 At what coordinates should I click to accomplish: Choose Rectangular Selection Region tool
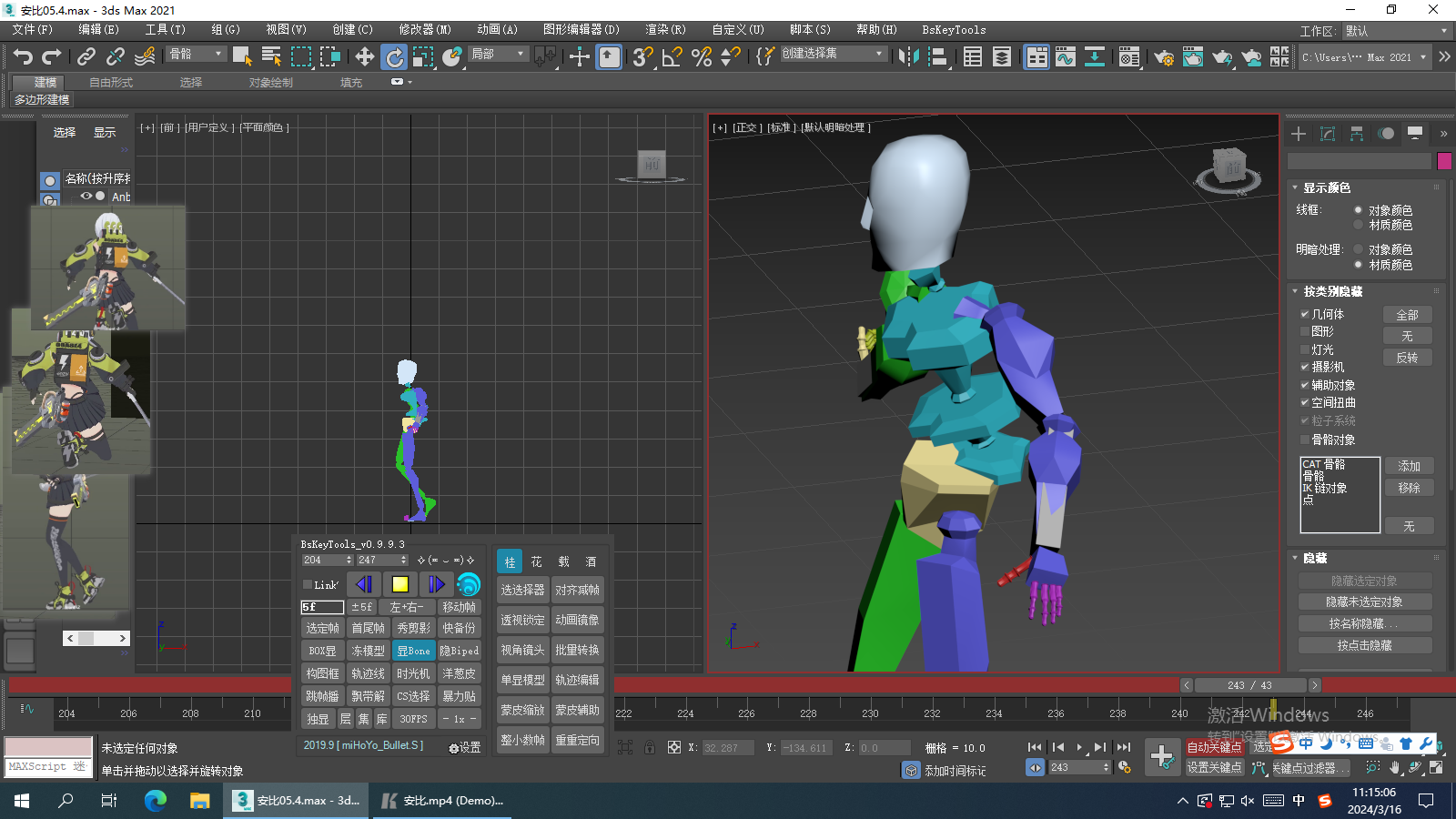(x=300, y=56)
